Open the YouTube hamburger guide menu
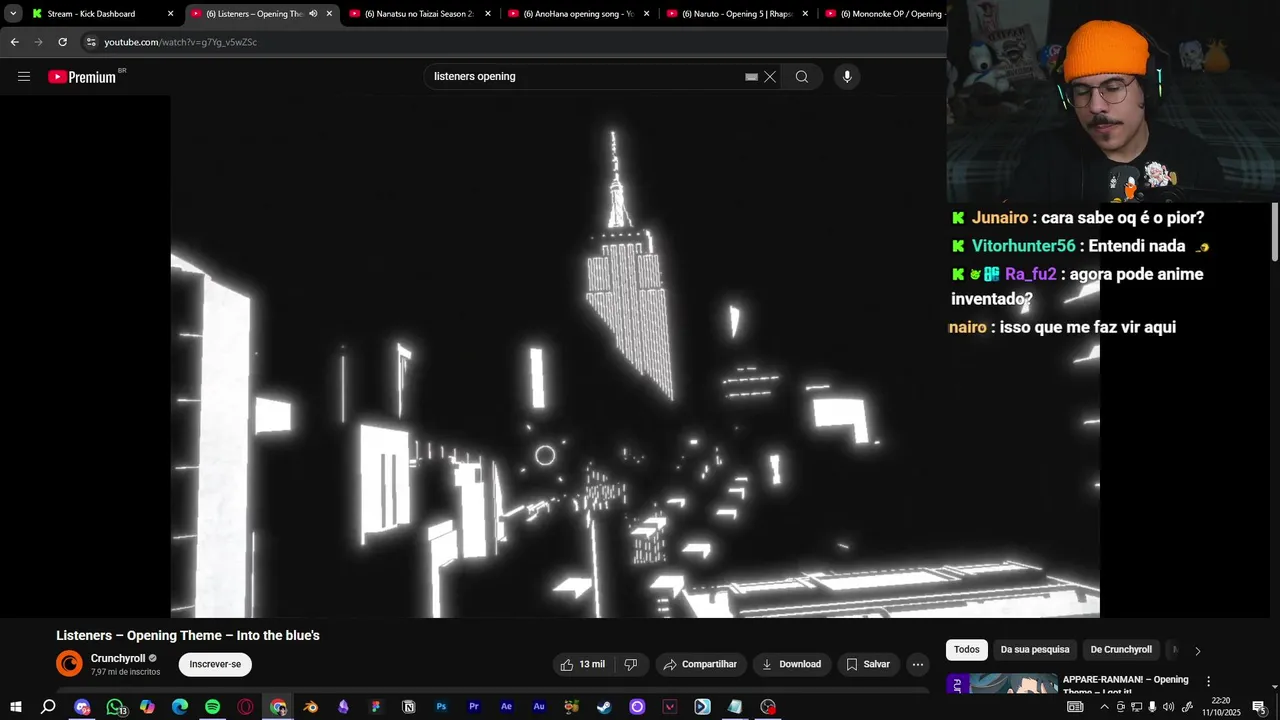The height and width of the screenshot is (720, 1280). pyautogui.click(x=24, y=76)
